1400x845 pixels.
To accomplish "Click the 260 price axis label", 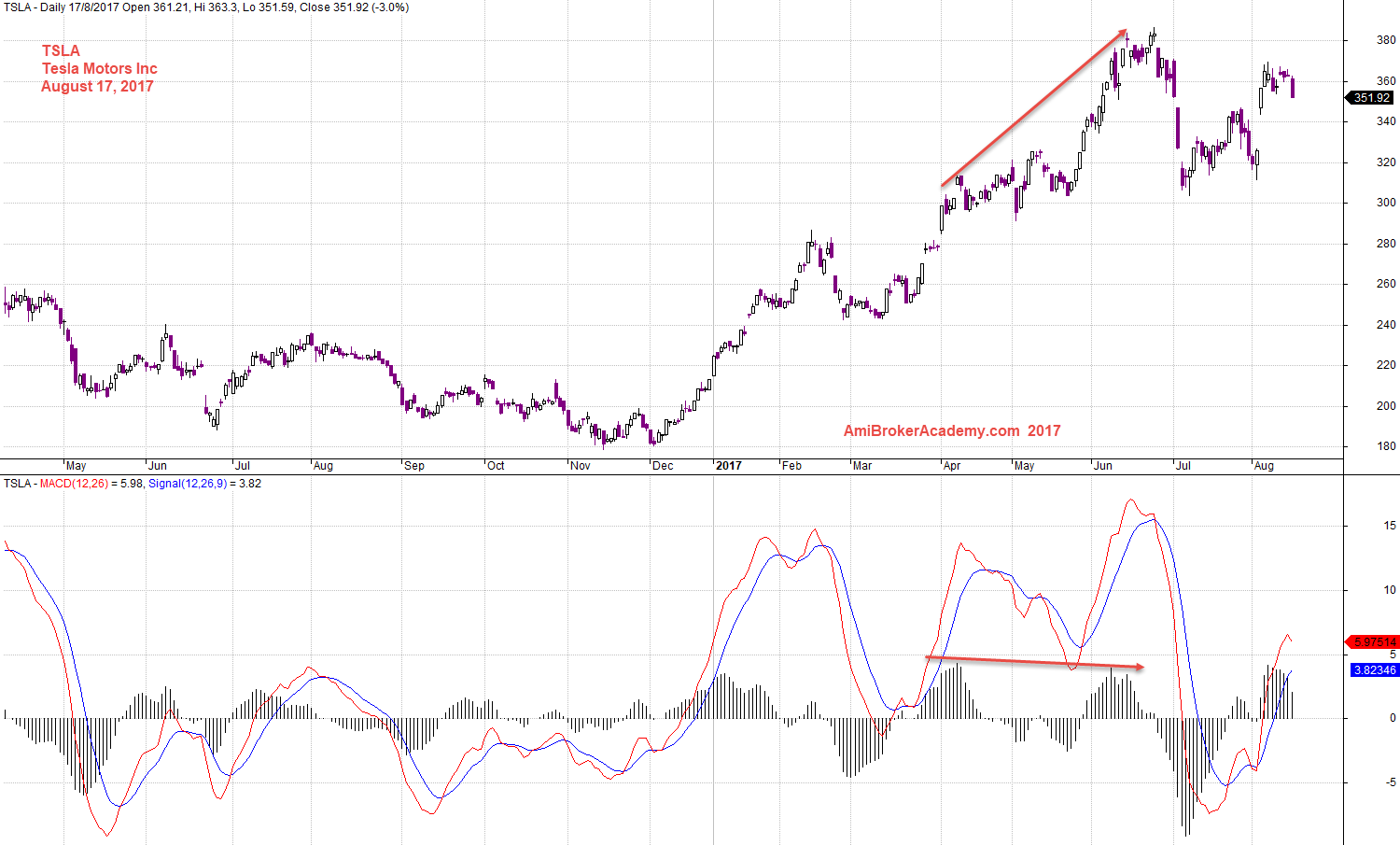I will 1386,284.
